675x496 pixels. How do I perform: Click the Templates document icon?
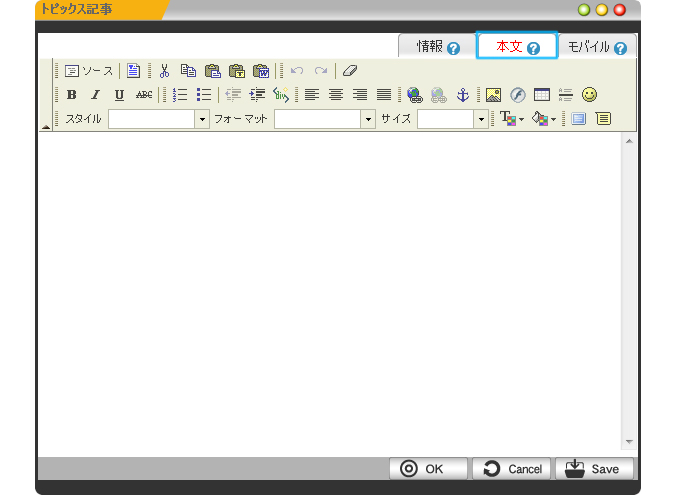(133, 71)
